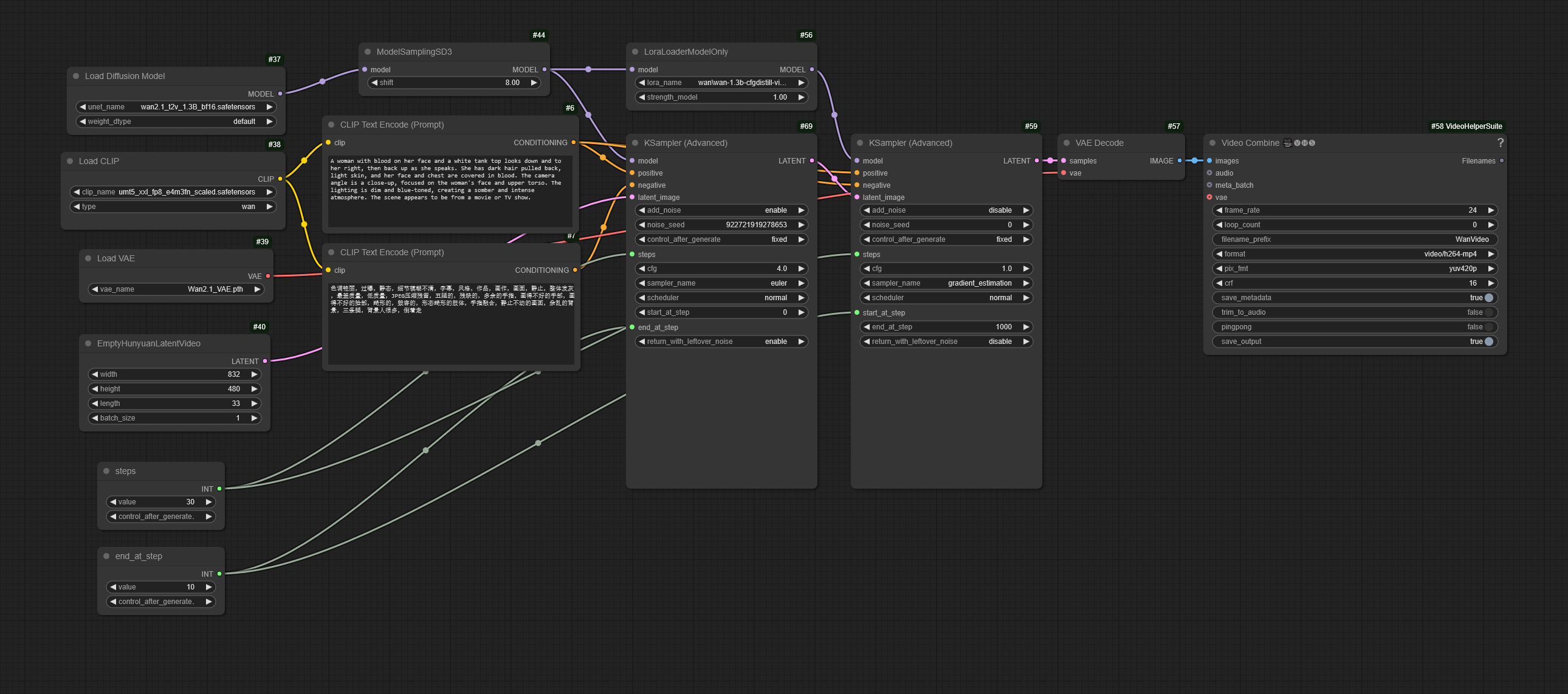Toggle save_metadata switch off

1488,298
